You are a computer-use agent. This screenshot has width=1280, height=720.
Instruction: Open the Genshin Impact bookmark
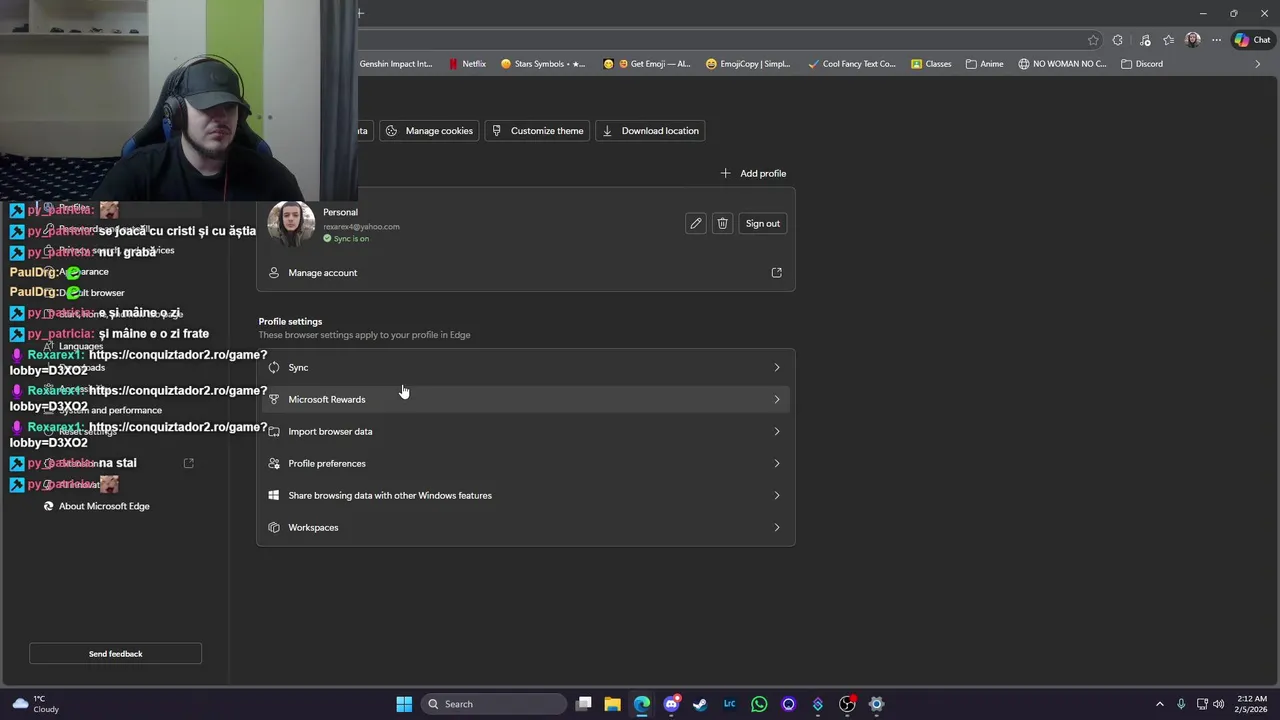tap(396, 64)
